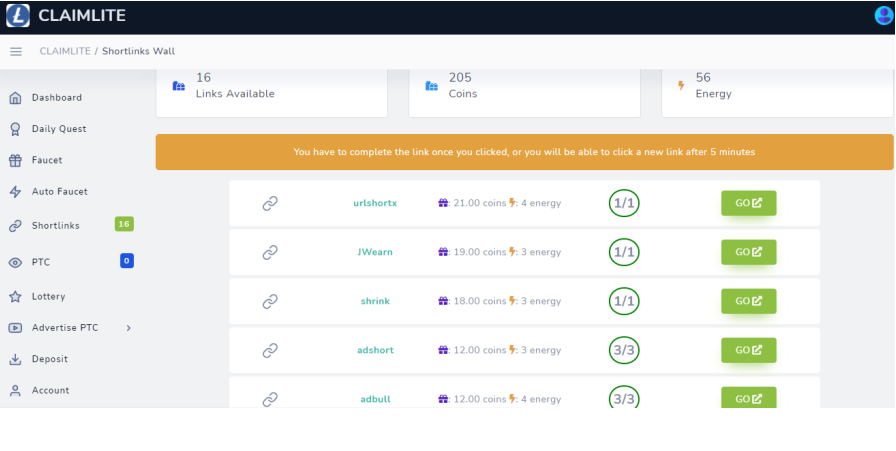The height and width of the screenshot is (451, 896).
Task: Click the '18.00 coins' text
Action: (x=480, y=302)
